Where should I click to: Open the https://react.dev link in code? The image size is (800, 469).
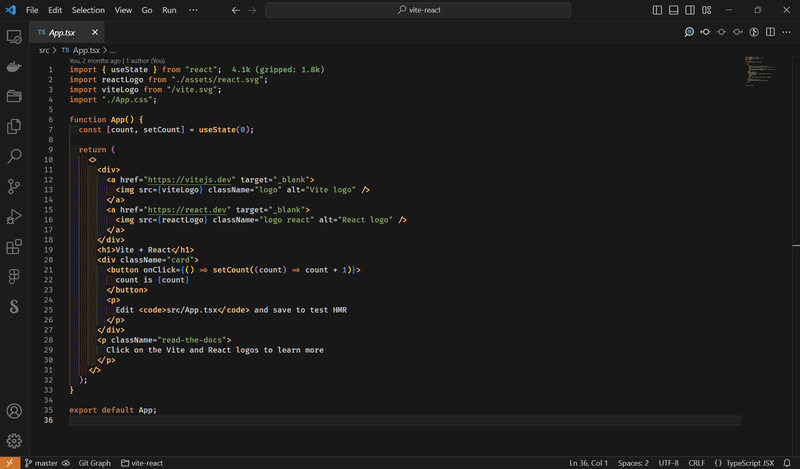pos(187,210)
